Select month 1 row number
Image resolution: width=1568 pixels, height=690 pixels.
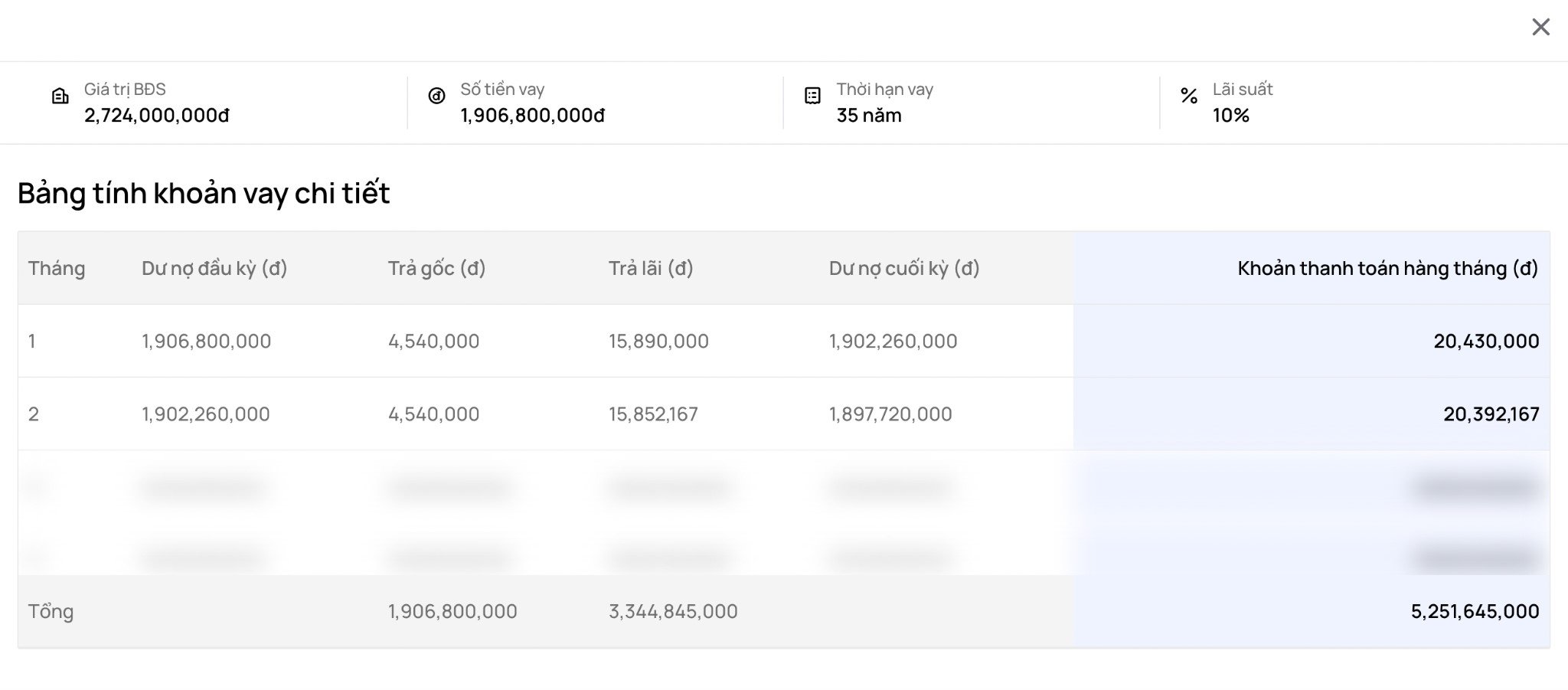pos(32,342)
